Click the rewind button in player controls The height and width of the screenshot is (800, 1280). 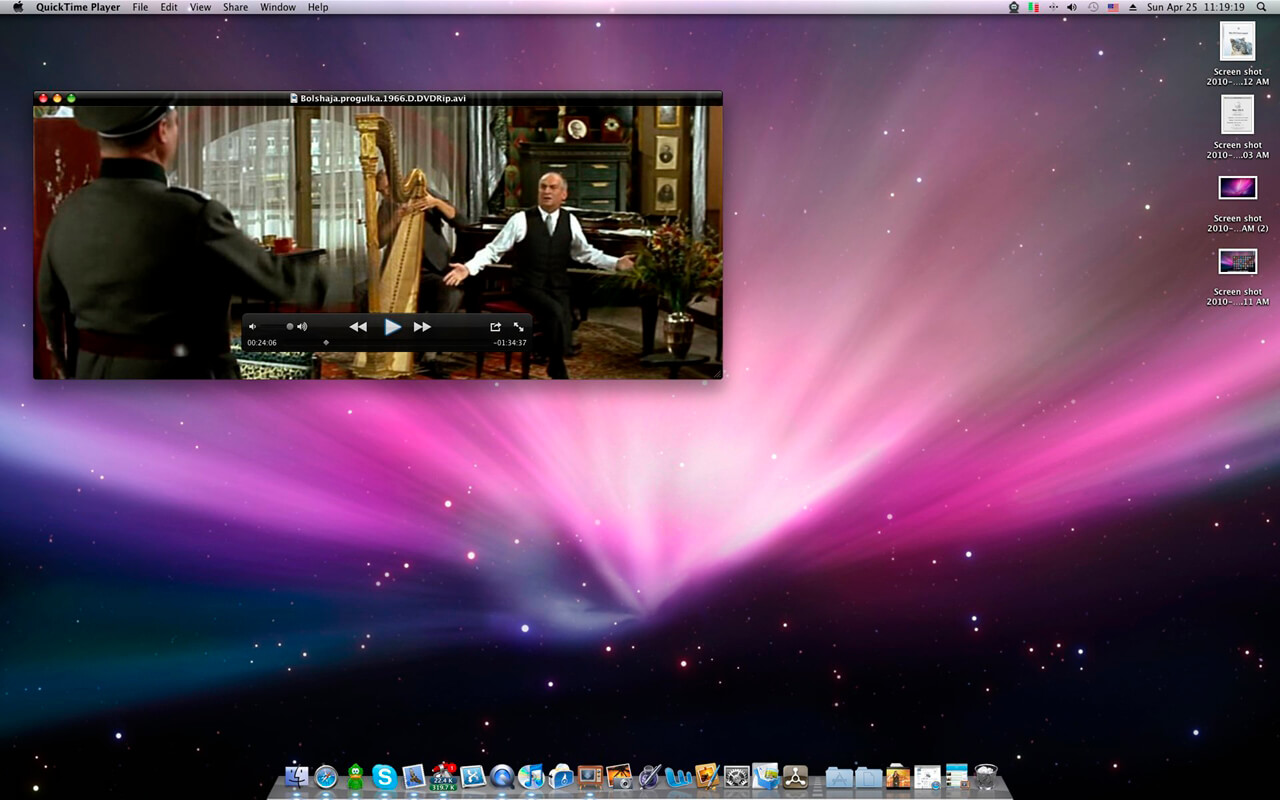pos(357,327)
